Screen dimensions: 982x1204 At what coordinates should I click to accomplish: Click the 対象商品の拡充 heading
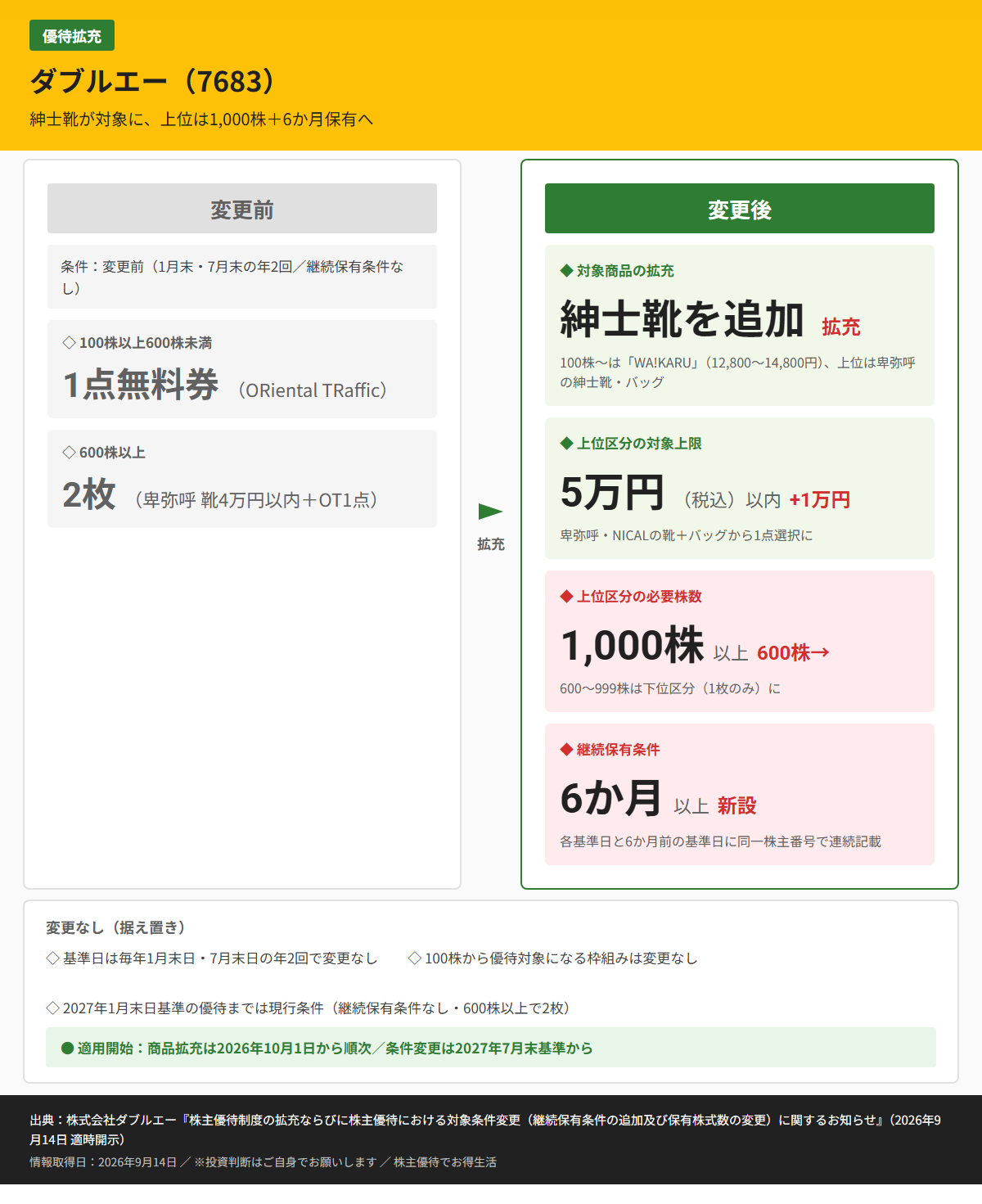[617, 271]
